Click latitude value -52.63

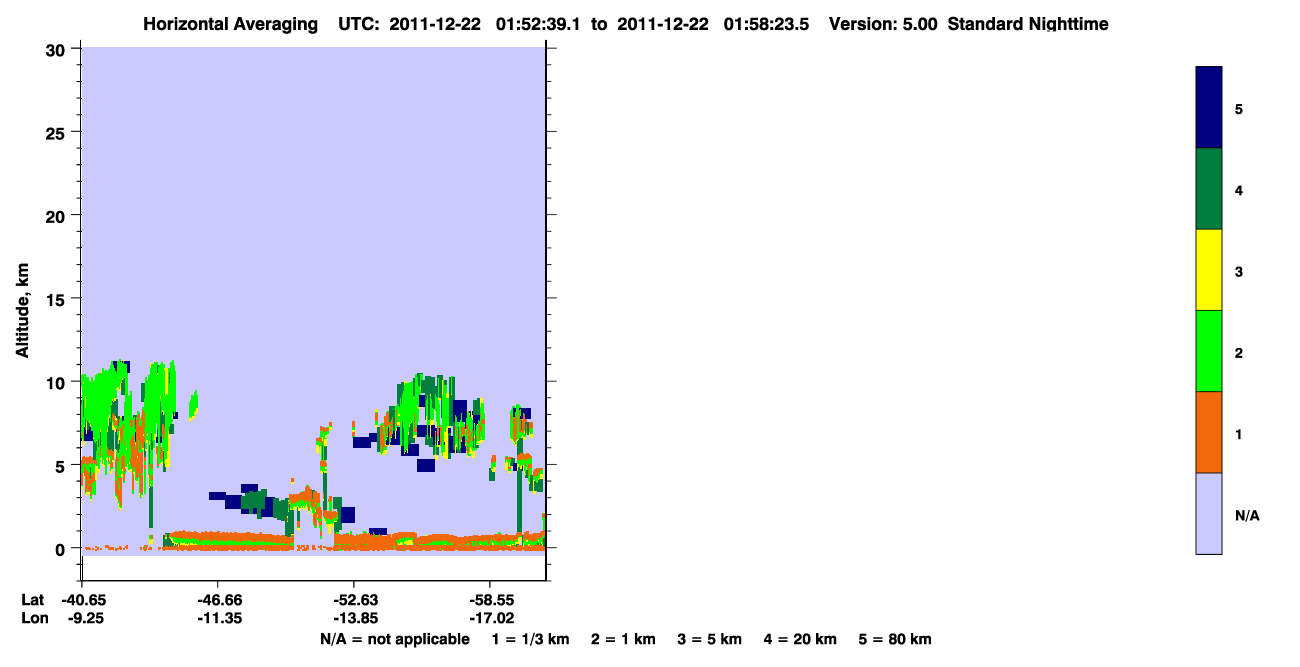(x=354, y=600)
